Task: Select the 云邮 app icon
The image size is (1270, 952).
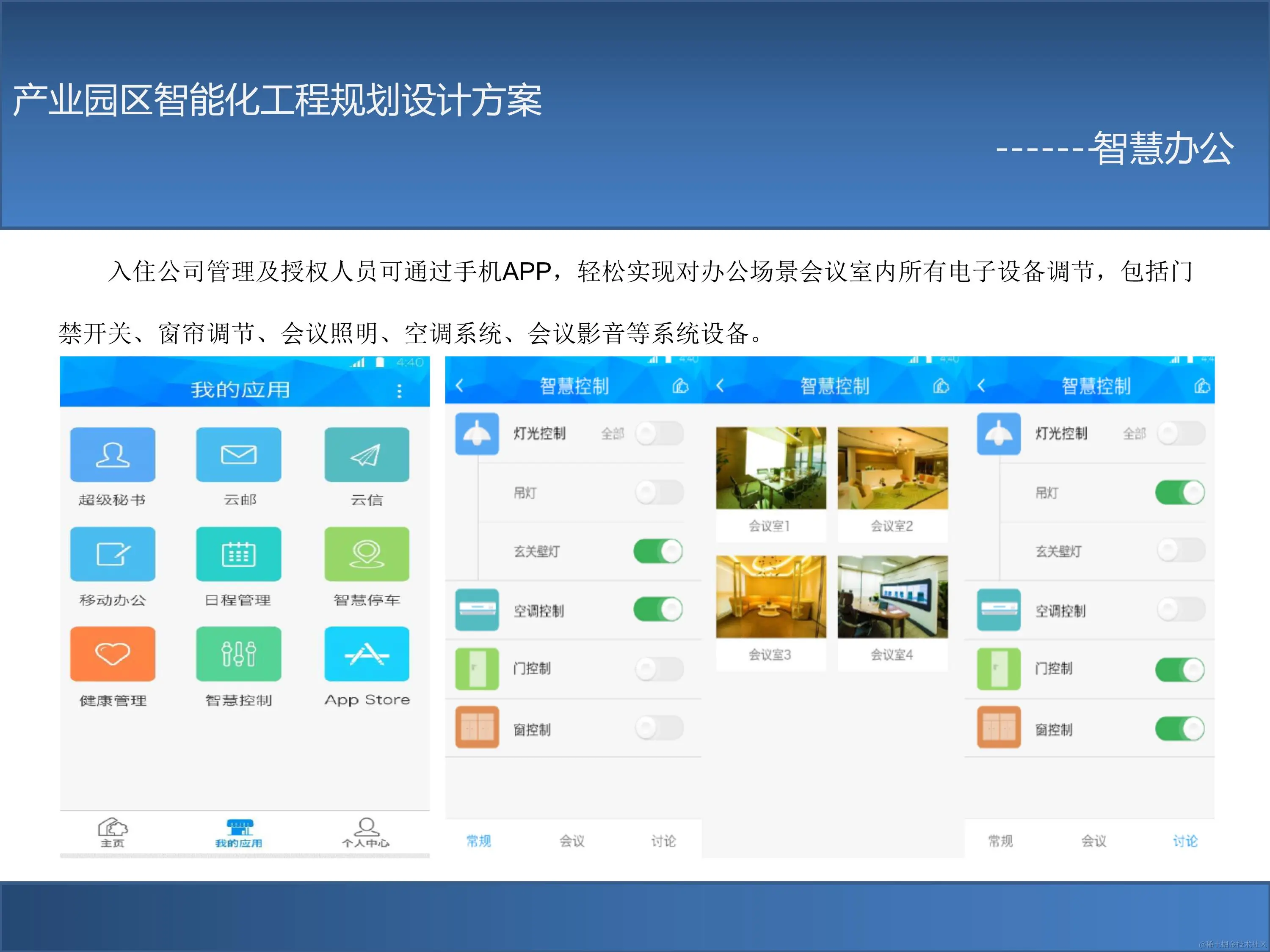Action: click(238, 455)
